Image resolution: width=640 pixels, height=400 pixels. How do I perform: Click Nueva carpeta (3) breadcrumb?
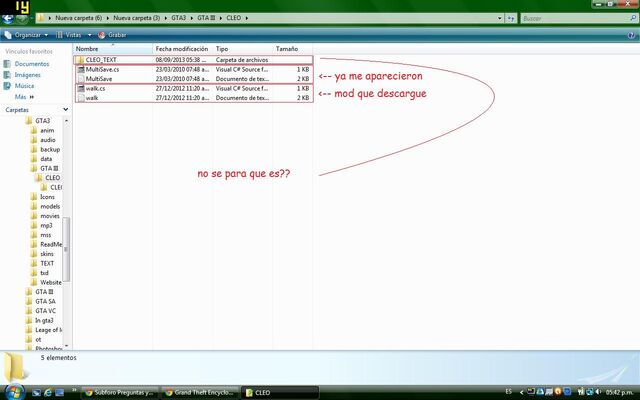point(136,18)
